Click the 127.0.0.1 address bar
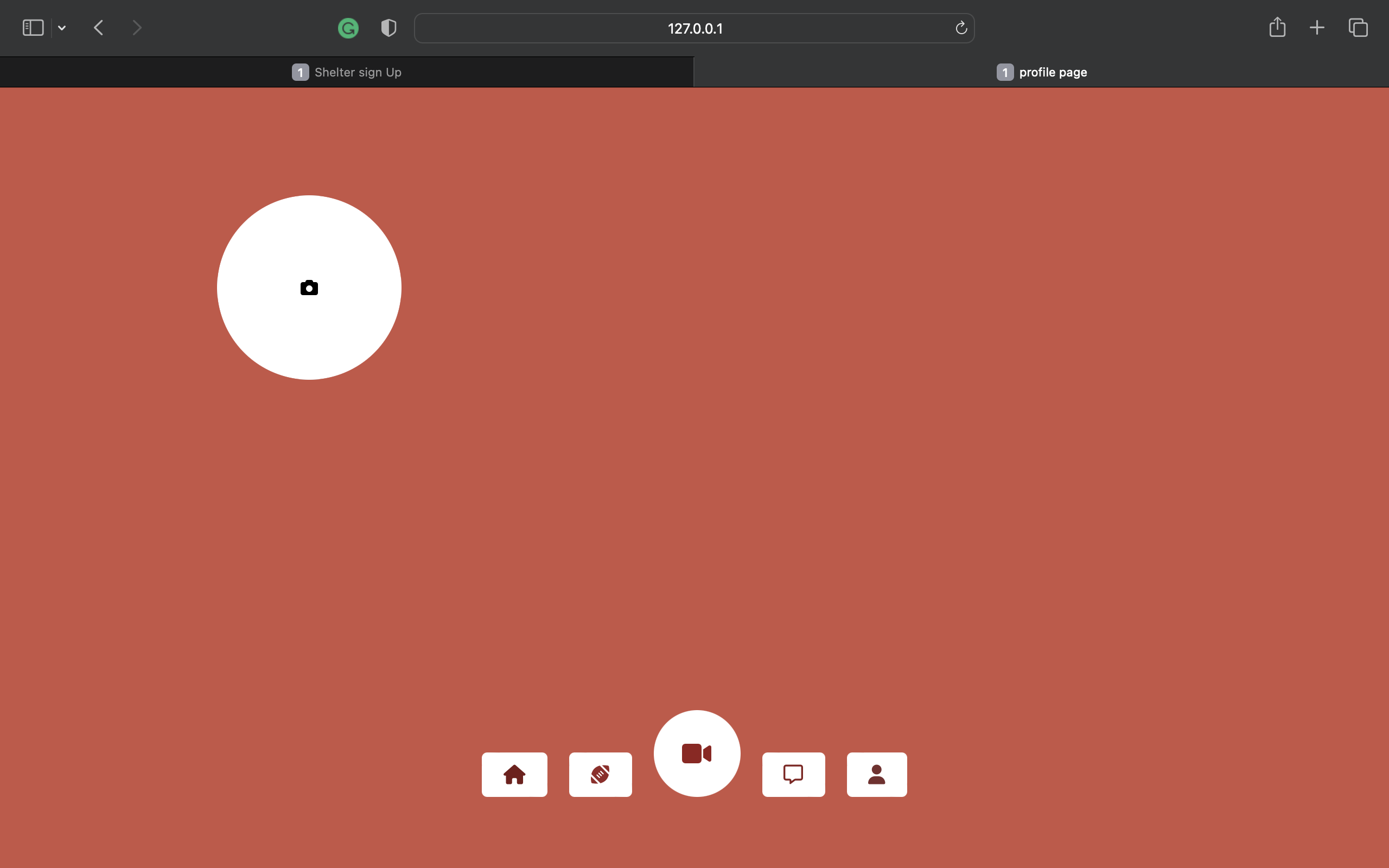Screen dimensions: 1389x868 694,28
